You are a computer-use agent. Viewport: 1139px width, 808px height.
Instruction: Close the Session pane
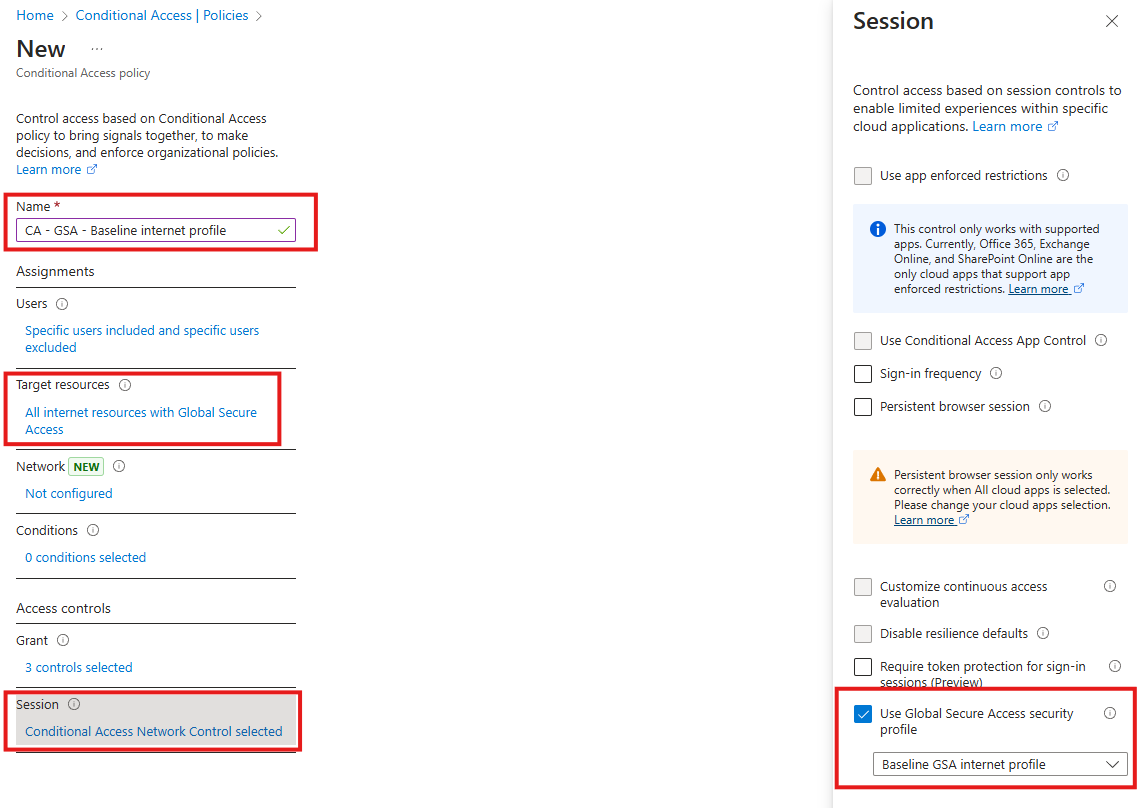point(1111,20)
